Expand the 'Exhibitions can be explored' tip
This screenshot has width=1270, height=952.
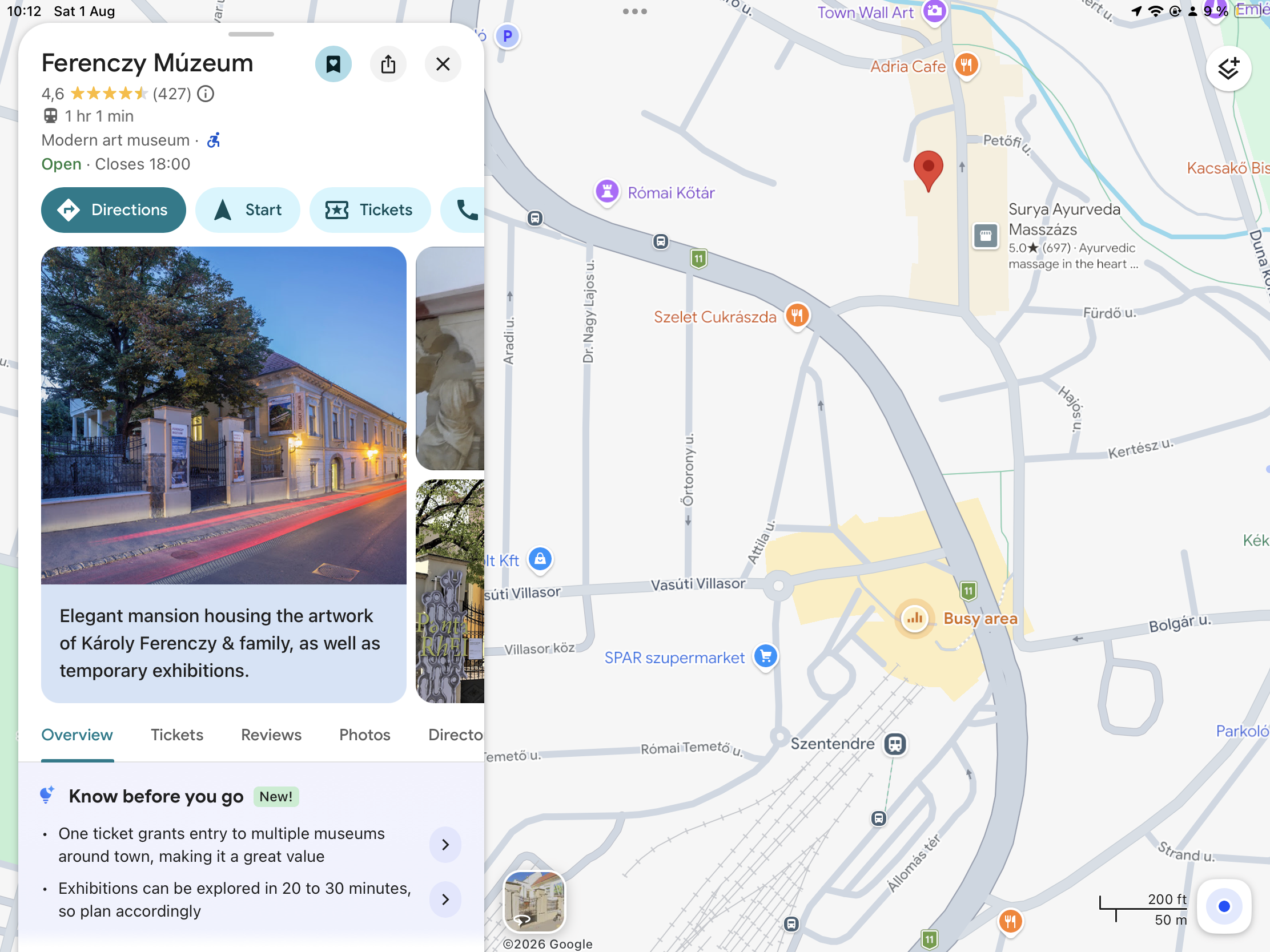coord(445,899)
